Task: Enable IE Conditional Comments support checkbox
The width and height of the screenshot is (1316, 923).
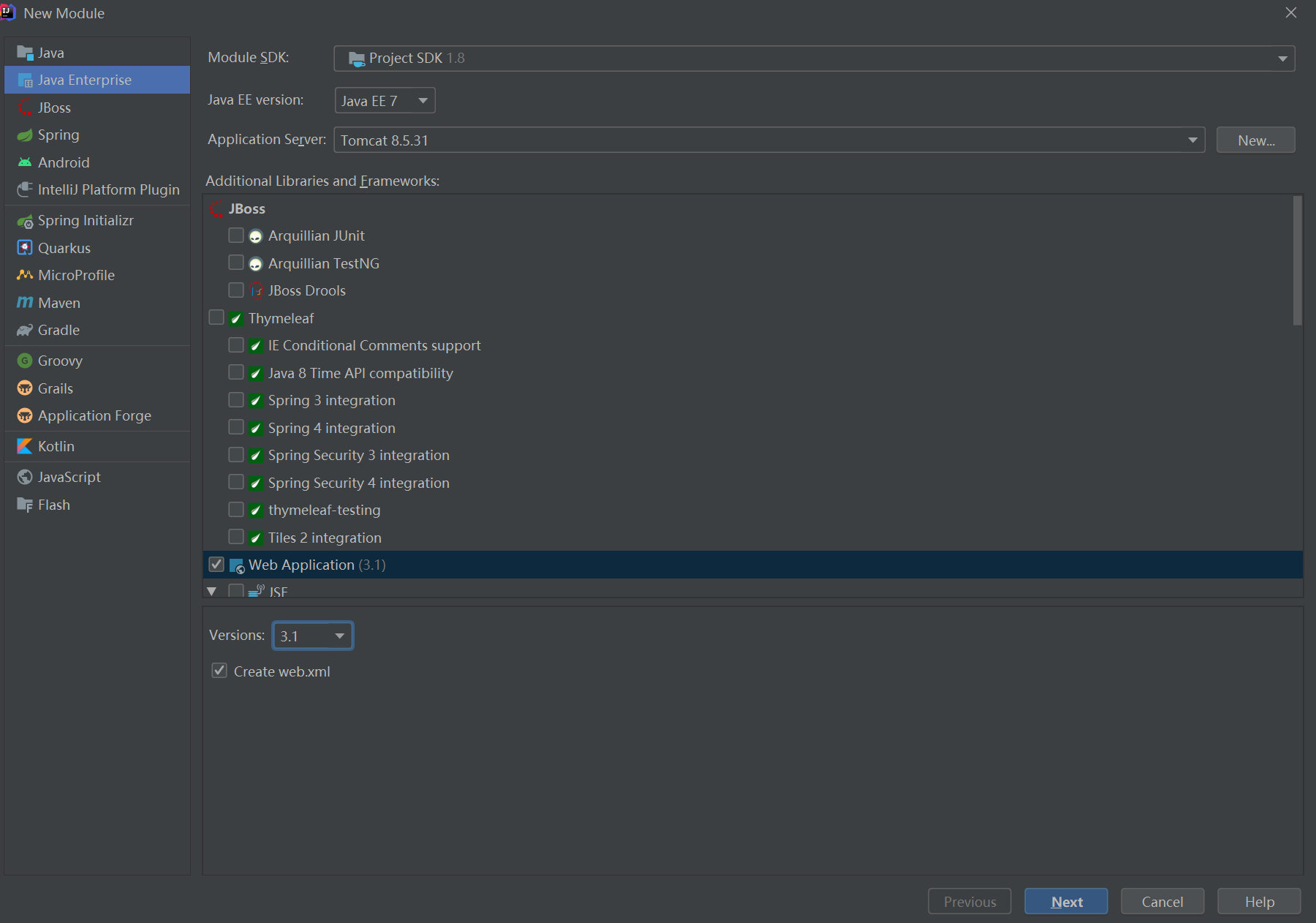Action: tap(236, 345)
